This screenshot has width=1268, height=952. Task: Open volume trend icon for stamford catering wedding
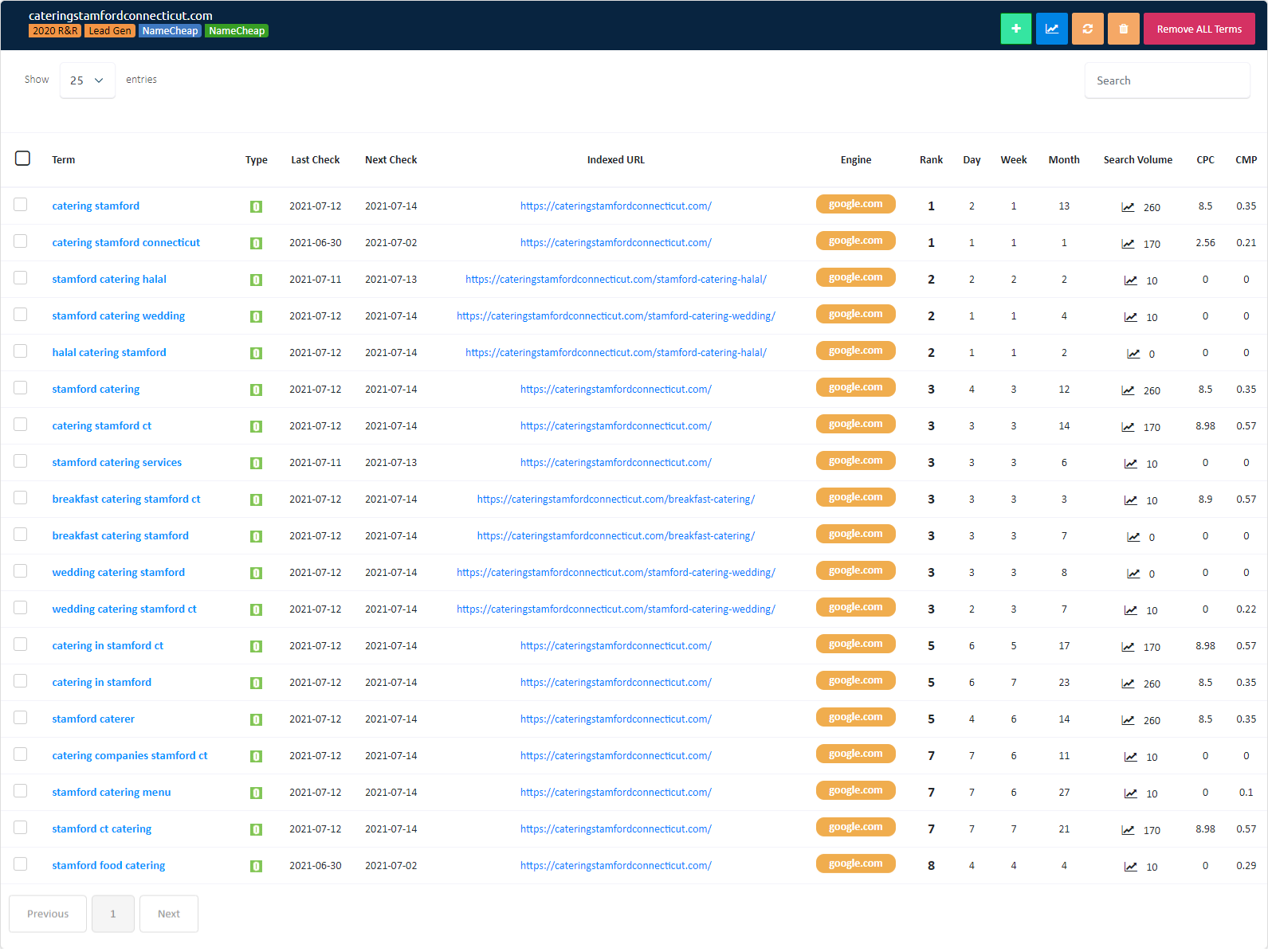(1130, 317)
